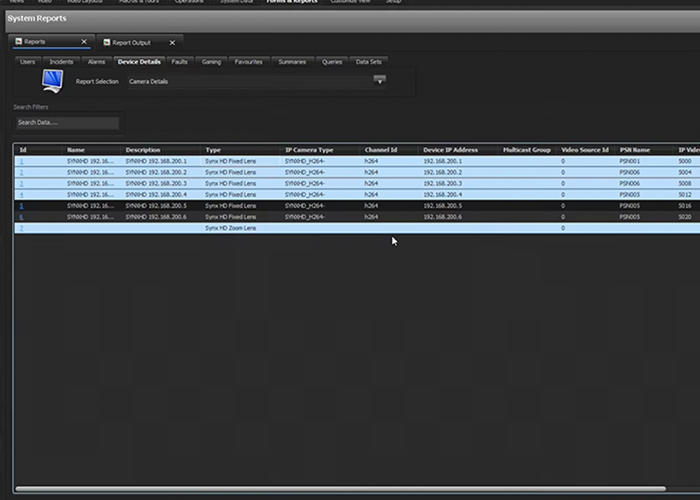Viewport: 700px width, 500px height.
Task: Open the Faults report tab
Action: pos(179,62)
